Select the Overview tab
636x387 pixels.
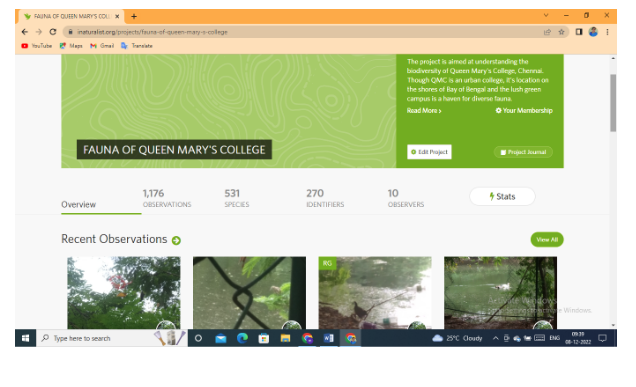pyautogui.click(x=79, y=204)
